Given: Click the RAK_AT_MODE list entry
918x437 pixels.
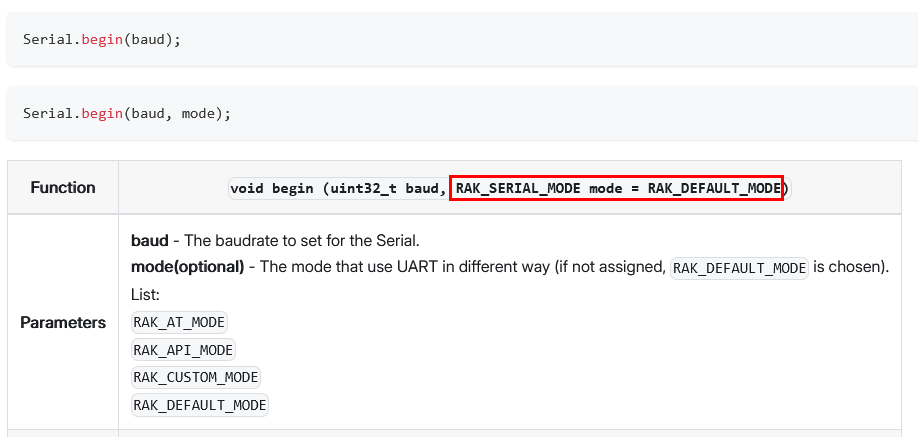Looking at the screenshot, I should point(180,322).
